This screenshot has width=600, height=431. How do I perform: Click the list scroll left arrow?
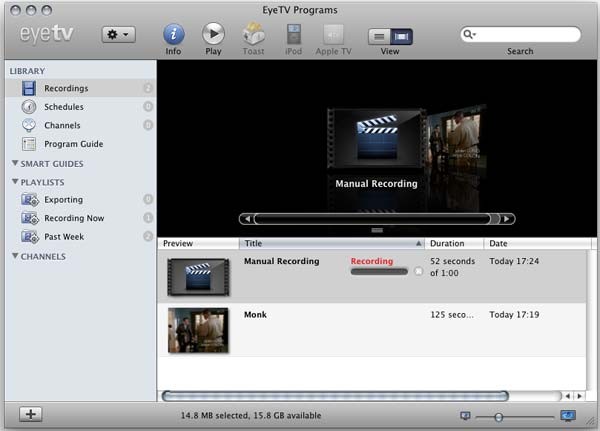(568, 396)
